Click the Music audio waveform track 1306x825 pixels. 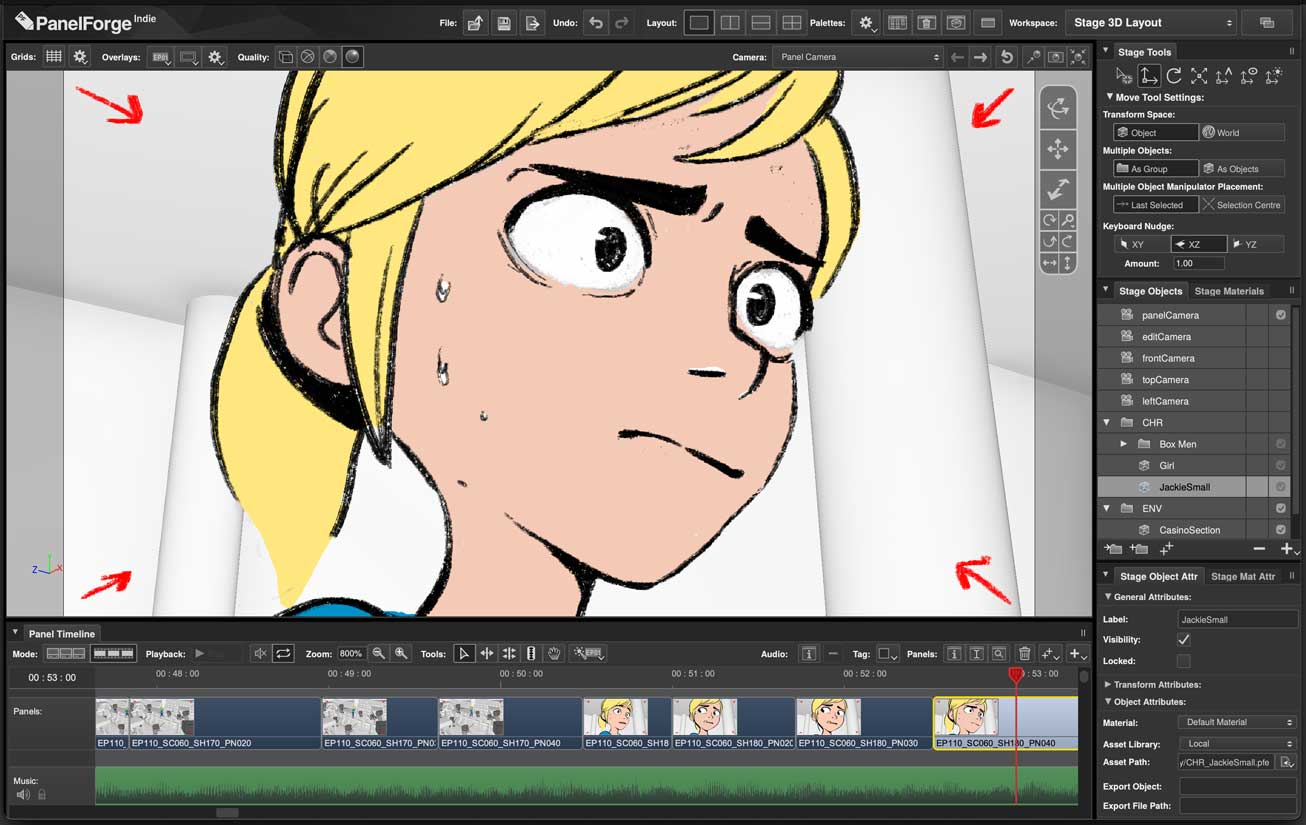click(586, 786)
